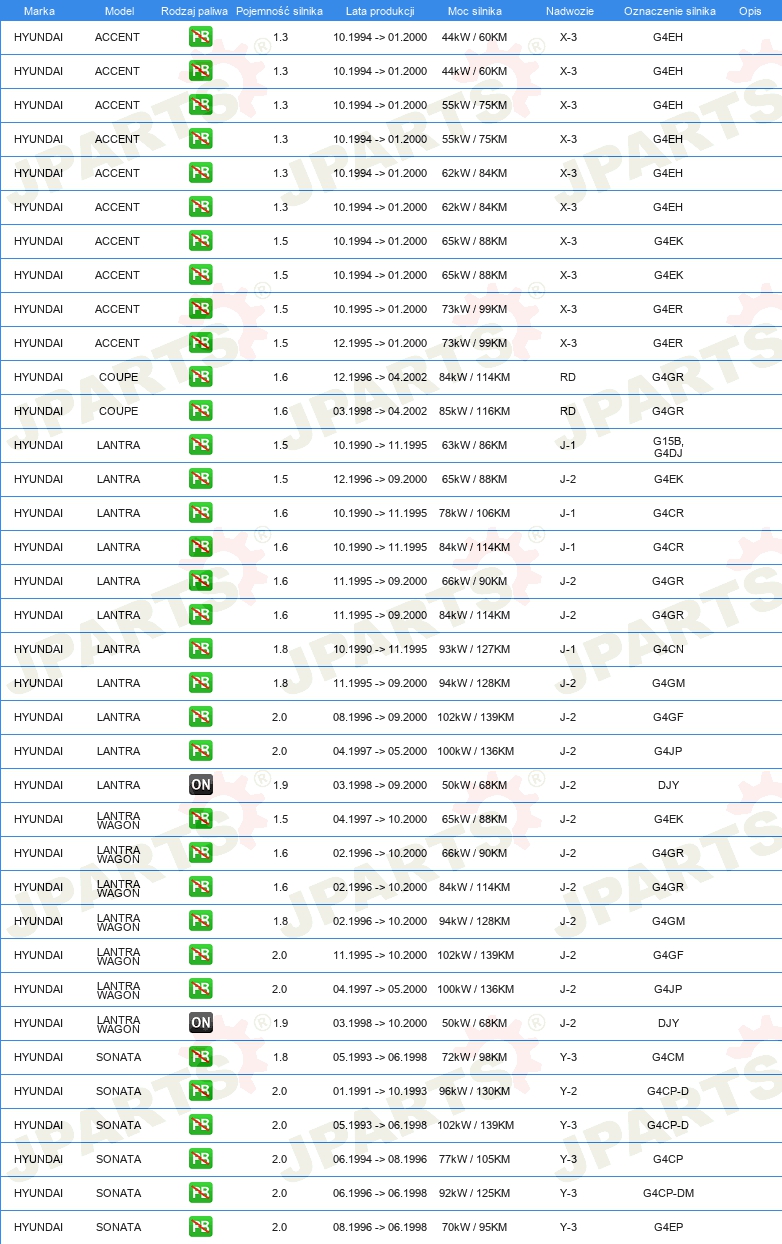Click the petrol icon in the LANTRA WAGON 94kW / 128KM row
The image size is (782, 1244).
click(x=201, y=921)
